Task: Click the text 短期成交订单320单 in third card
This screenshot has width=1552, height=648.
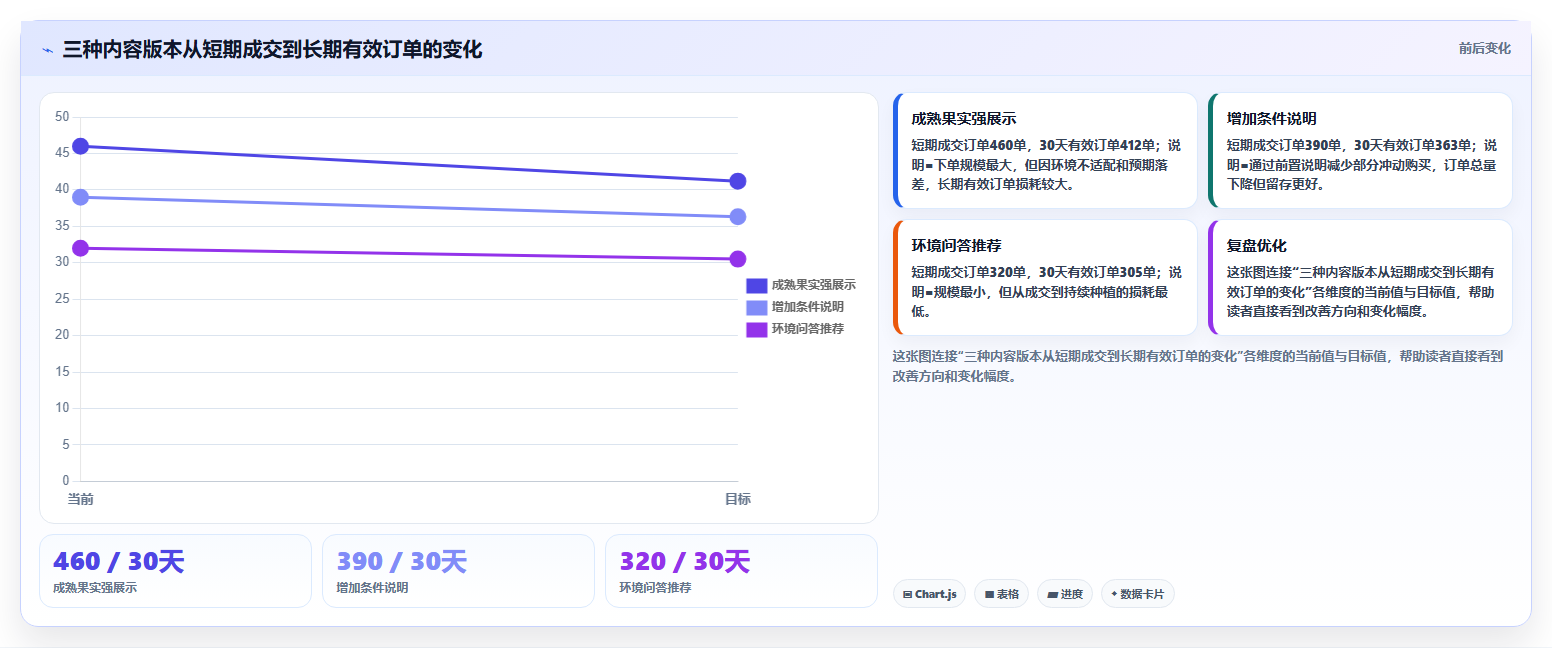Action: (969, 272)
